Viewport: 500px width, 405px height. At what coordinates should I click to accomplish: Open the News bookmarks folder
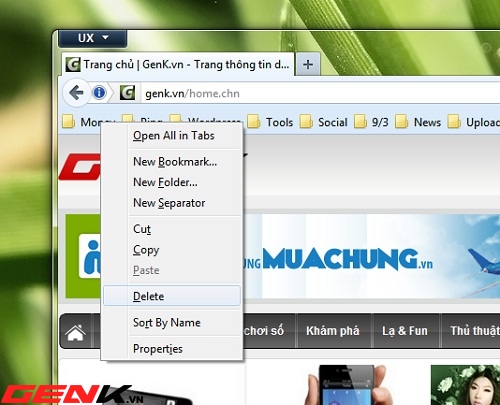click(x=418, y=122)
